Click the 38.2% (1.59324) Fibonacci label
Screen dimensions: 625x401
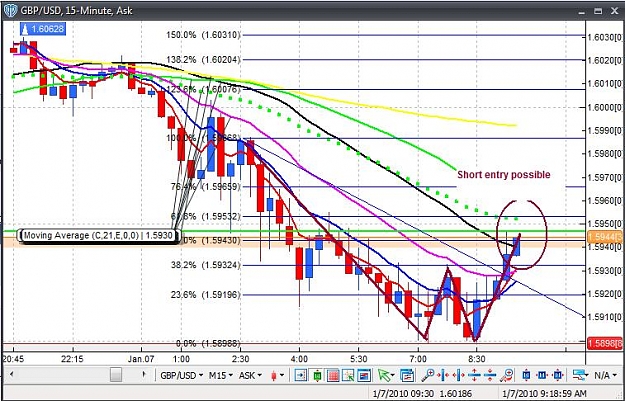206,265
